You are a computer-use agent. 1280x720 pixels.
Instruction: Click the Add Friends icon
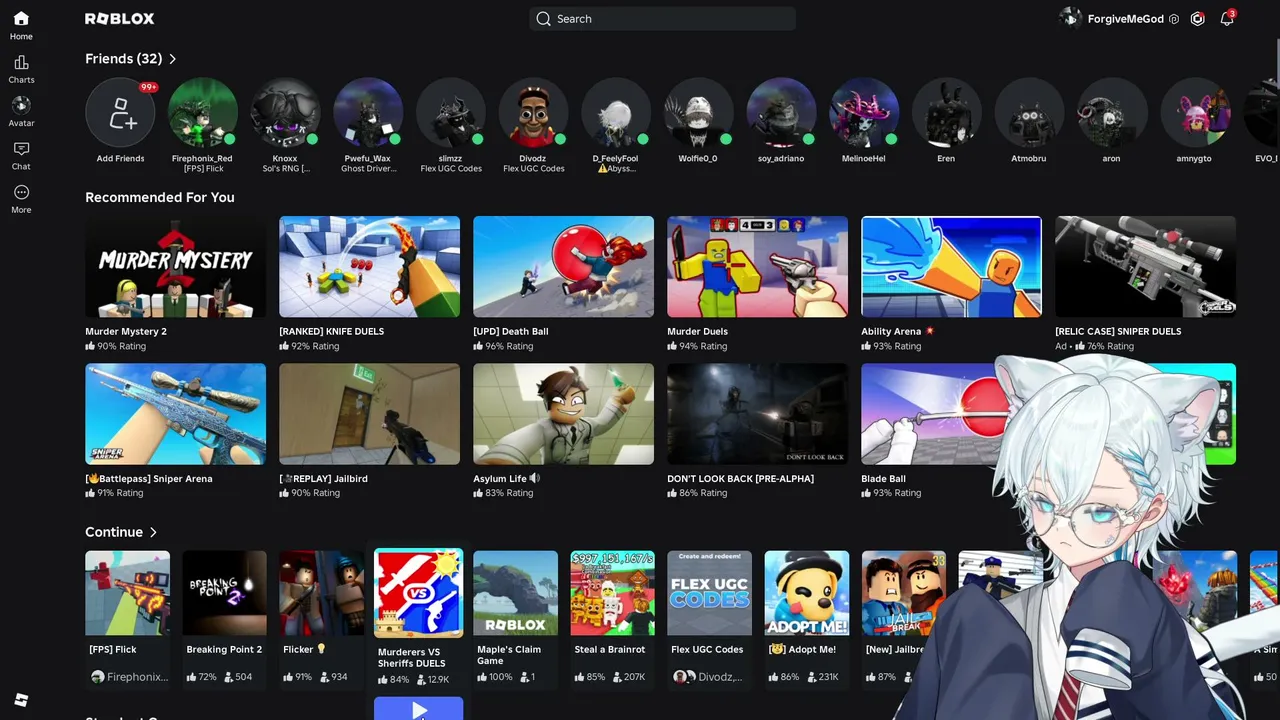coord(120,113)
